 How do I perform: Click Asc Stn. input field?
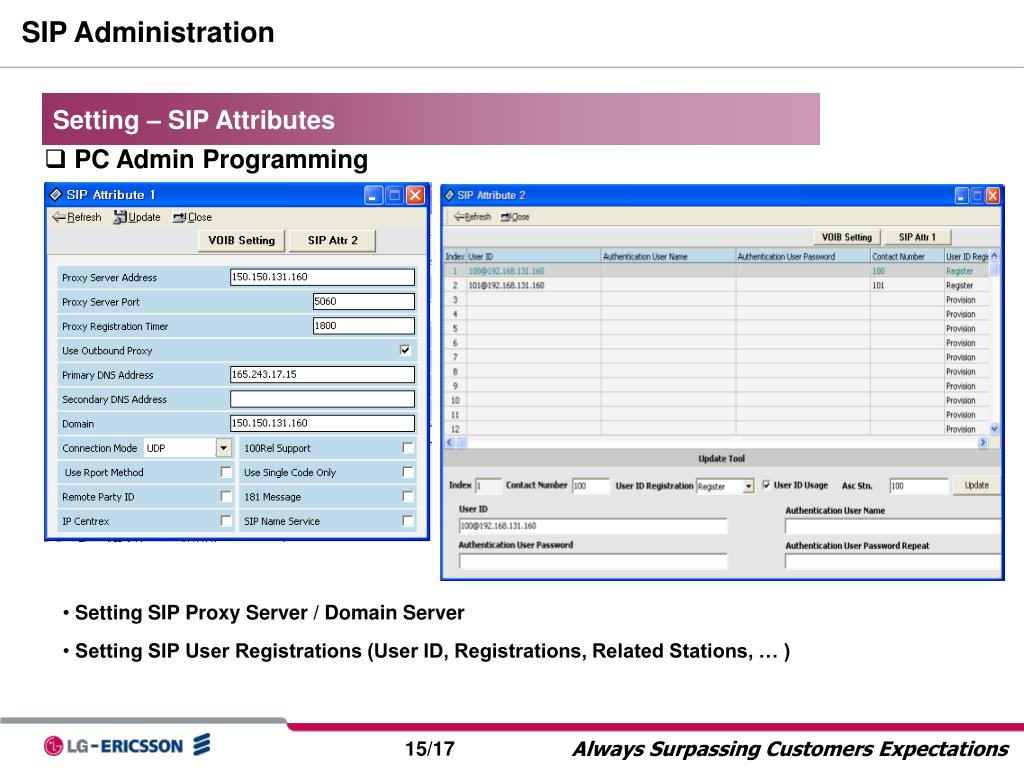[918, 486]
